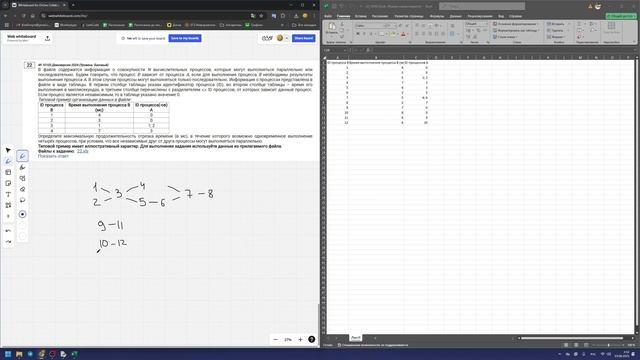The width and height of the screenshot is (640, 360).
Task: Reload the whiteboard page in browser
Action: tap(24, 16)
